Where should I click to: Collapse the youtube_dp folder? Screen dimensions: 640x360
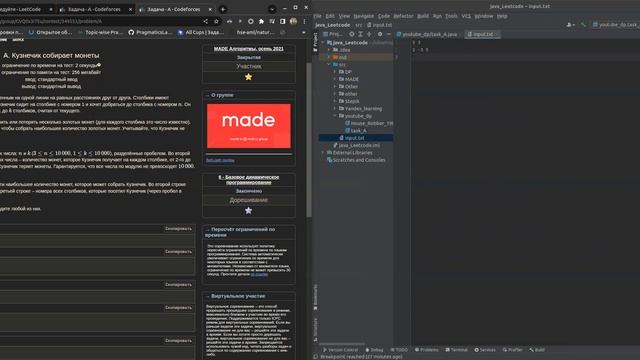click(335, 116)
